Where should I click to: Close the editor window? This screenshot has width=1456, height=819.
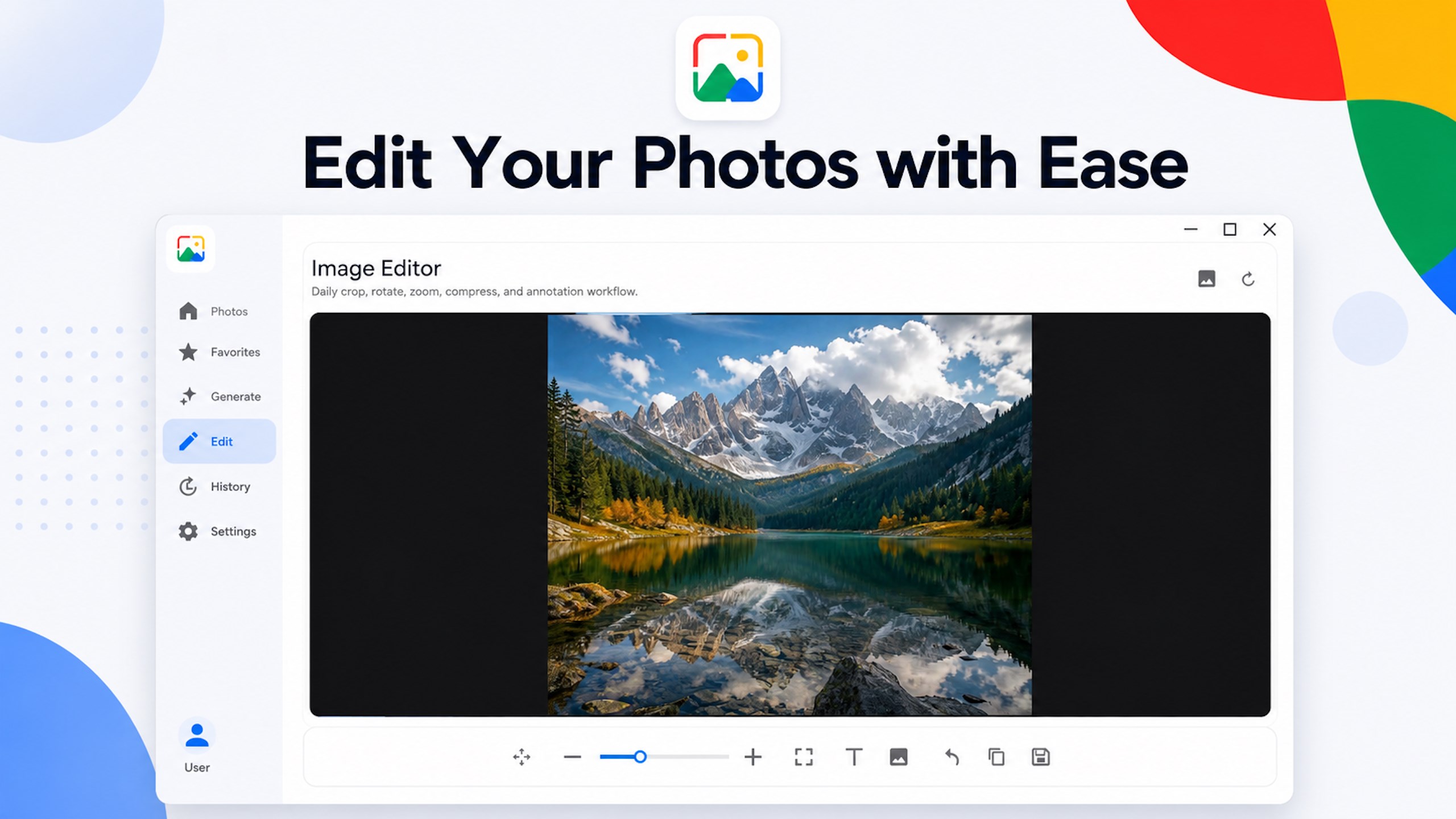1269,229
